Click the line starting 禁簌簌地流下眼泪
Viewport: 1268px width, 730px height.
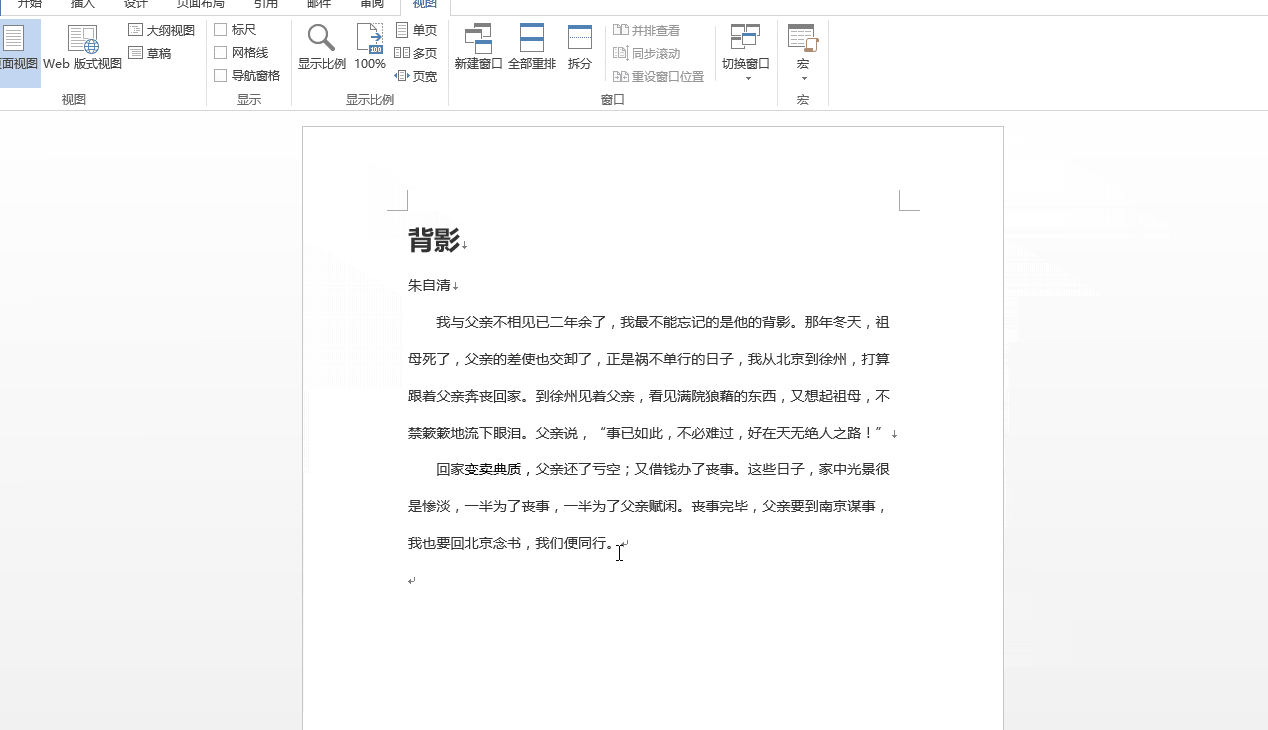(x=648, y=433)
